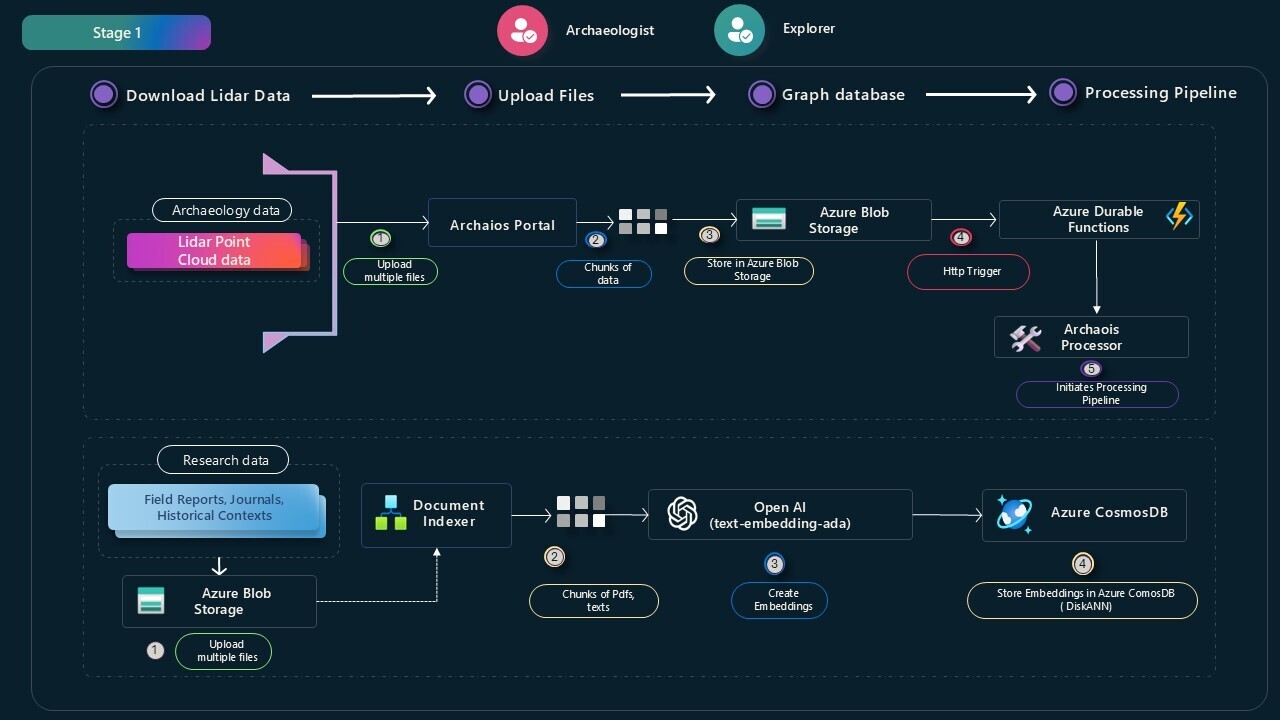This screenshot has width=1280, height=720.
Task: Click the Azure Durable Functions lightning icon
Action: coord(1179,216)
